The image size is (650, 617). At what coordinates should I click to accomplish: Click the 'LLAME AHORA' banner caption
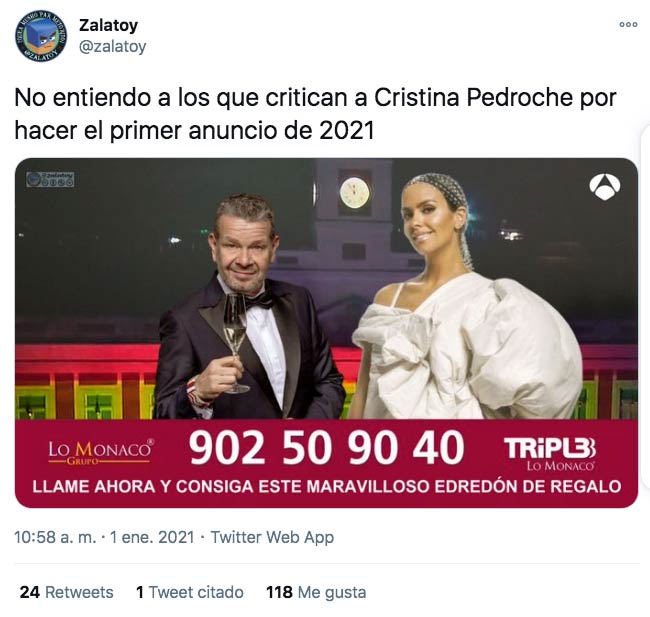coord(327,486)
